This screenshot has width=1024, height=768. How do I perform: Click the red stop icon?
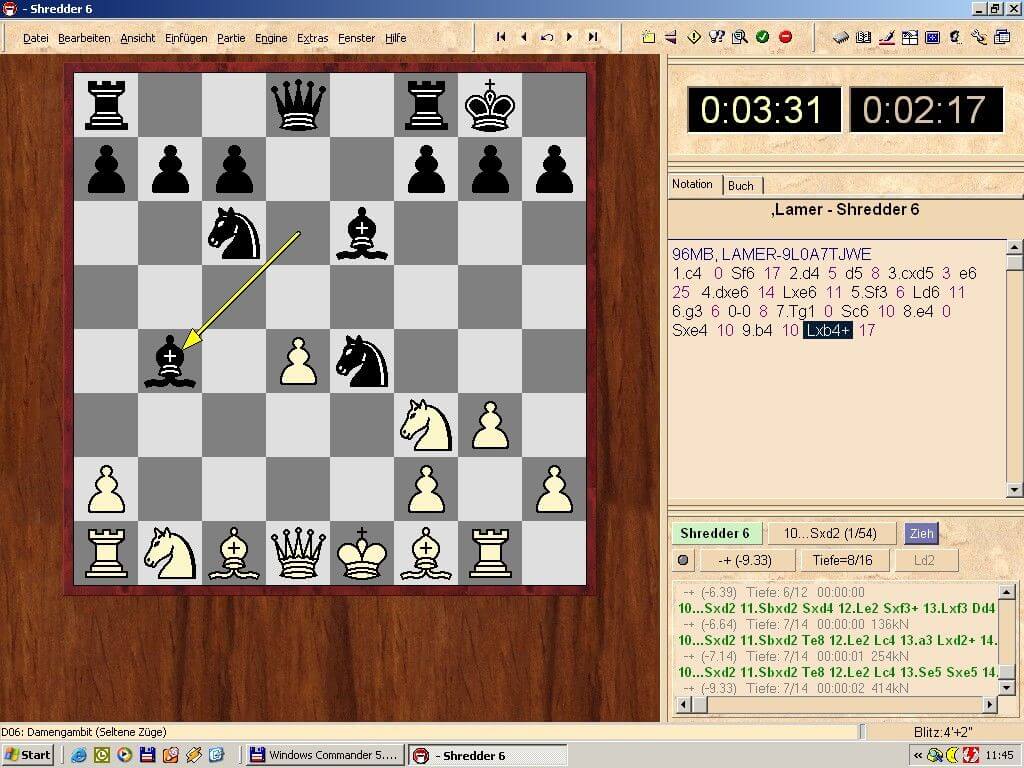click(x=786, y=37)
